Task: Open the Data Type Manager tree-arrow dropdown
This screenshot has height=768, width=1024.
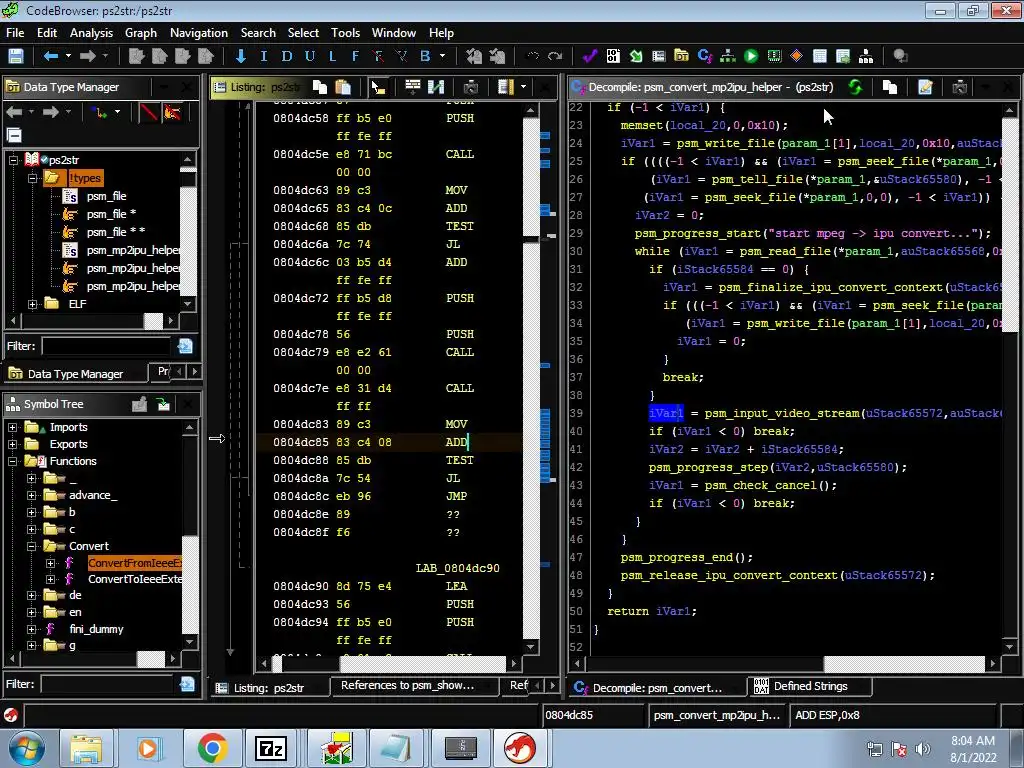Action: point(118,112)
